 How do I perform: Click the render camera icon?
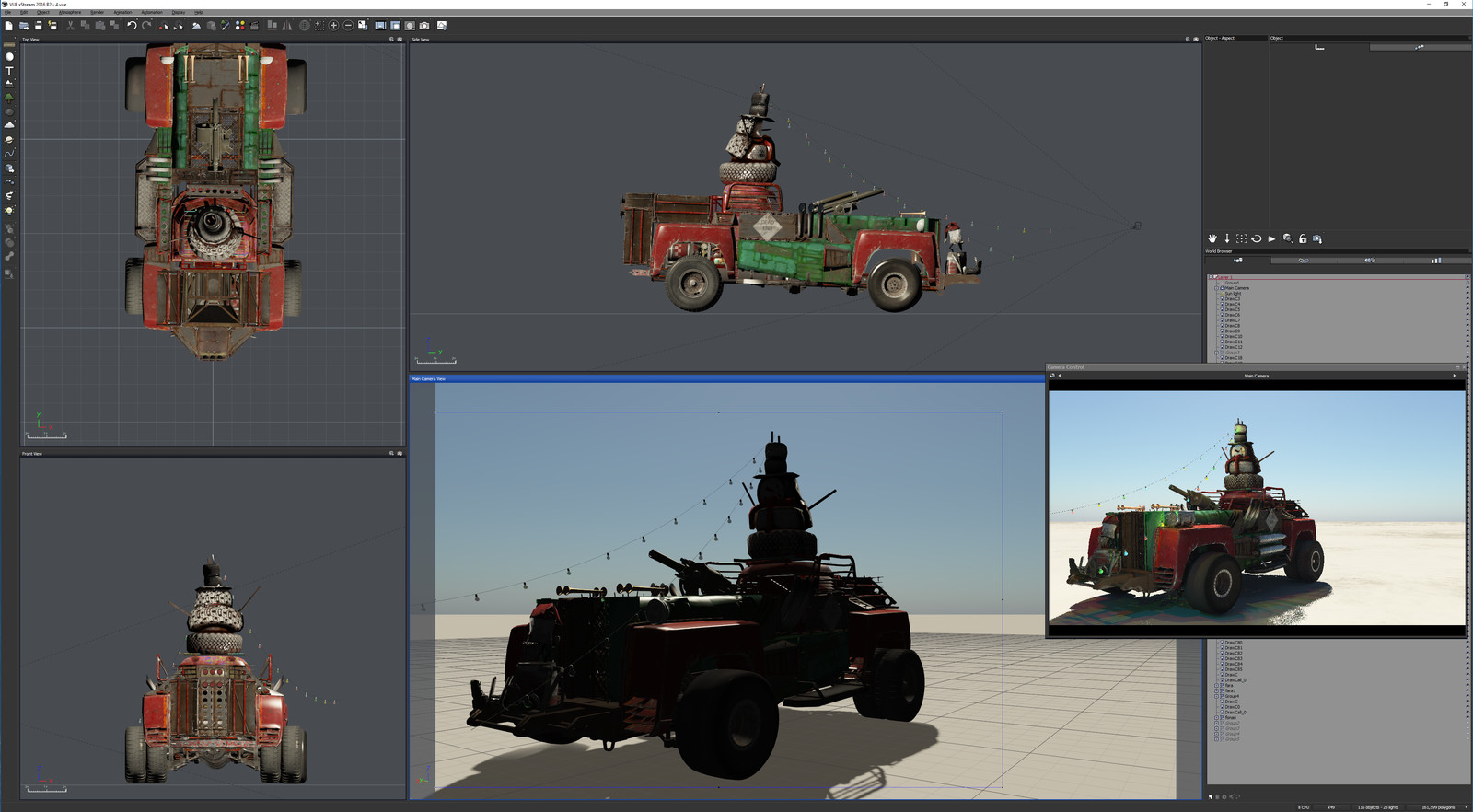click(x=424, y=26)
